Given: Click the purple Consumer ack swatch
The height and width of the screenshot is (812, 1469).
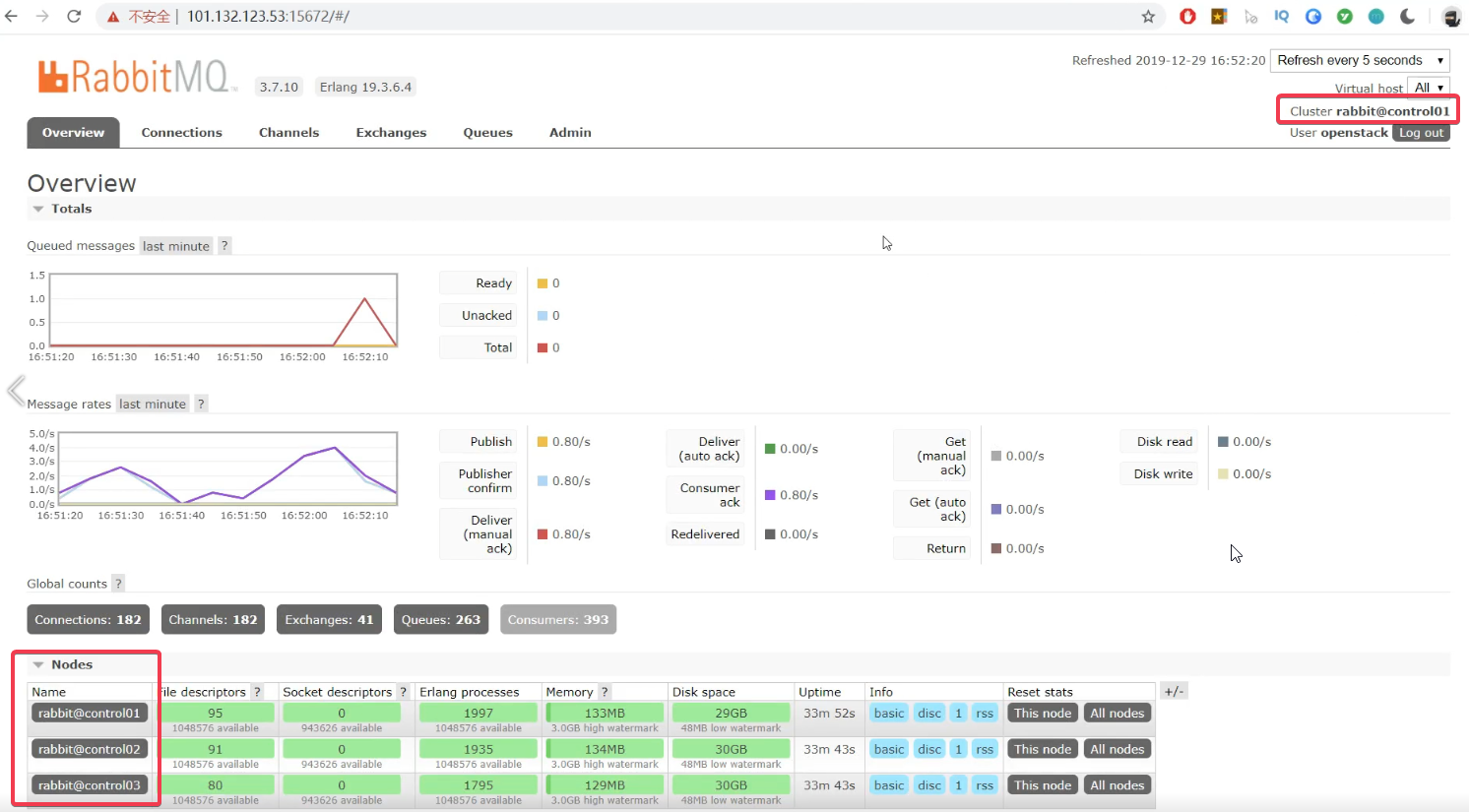Looking at the screenshot, I should coord(770,495).
